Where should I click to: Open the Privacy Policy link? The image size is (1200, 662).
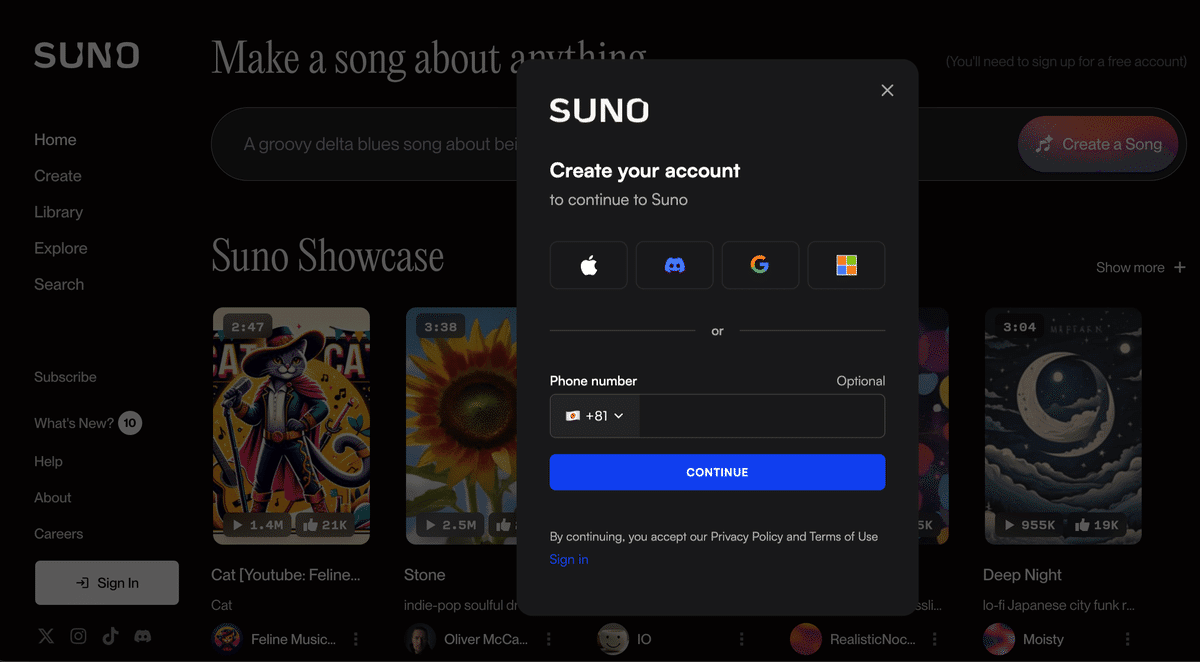tap(746, 537)
